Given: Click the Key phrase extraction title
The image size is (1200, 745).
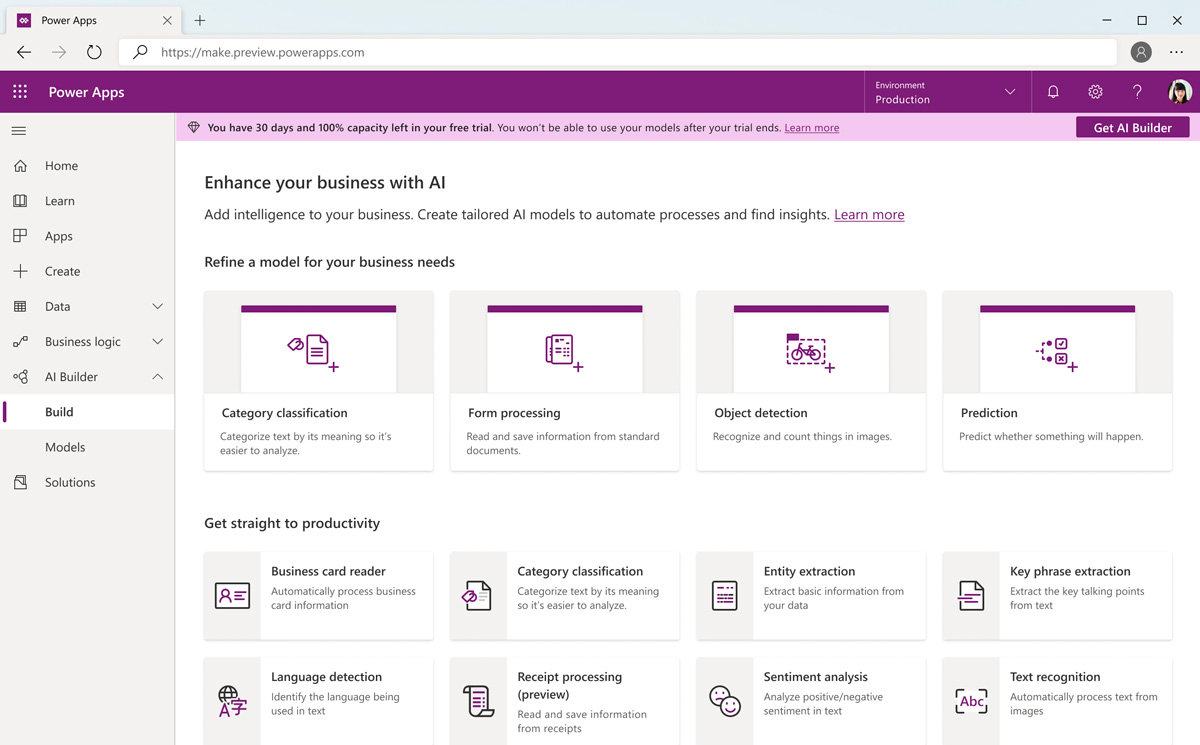Looking at the screenshot, I should (1070, 571).
